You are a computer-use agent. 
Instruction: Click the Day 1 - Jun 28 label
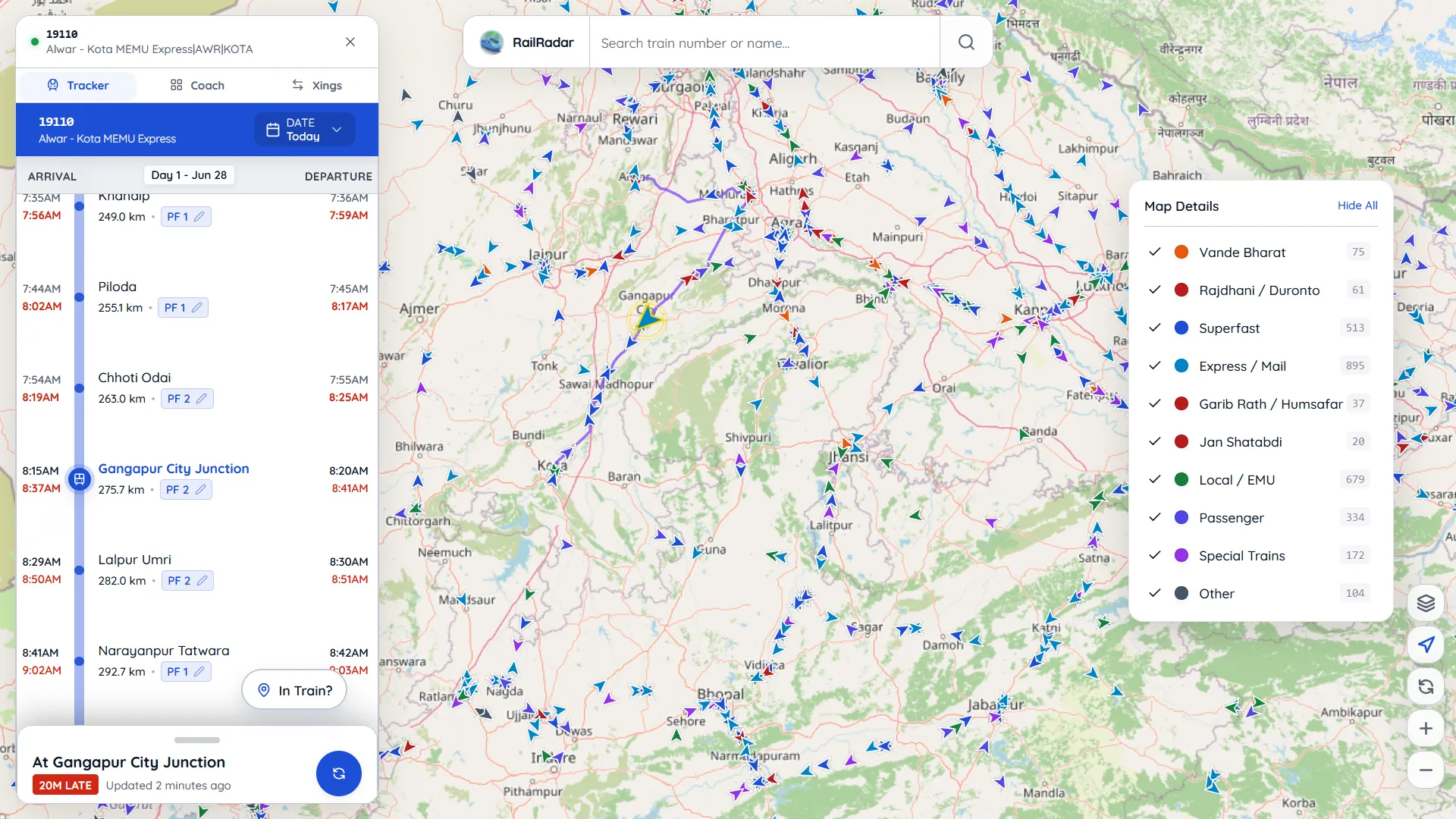pyautogui.click(x=189, y=175)
